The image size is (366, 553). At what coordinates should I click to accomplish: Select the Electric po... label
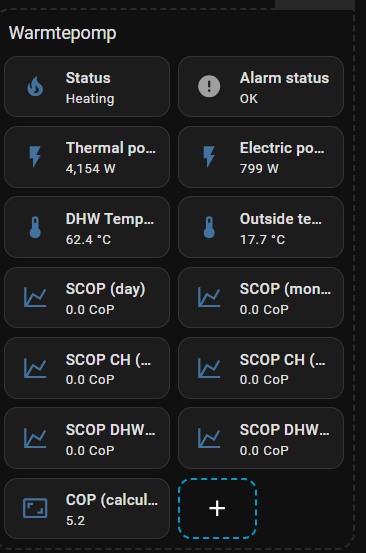click(x=282, y=148)
